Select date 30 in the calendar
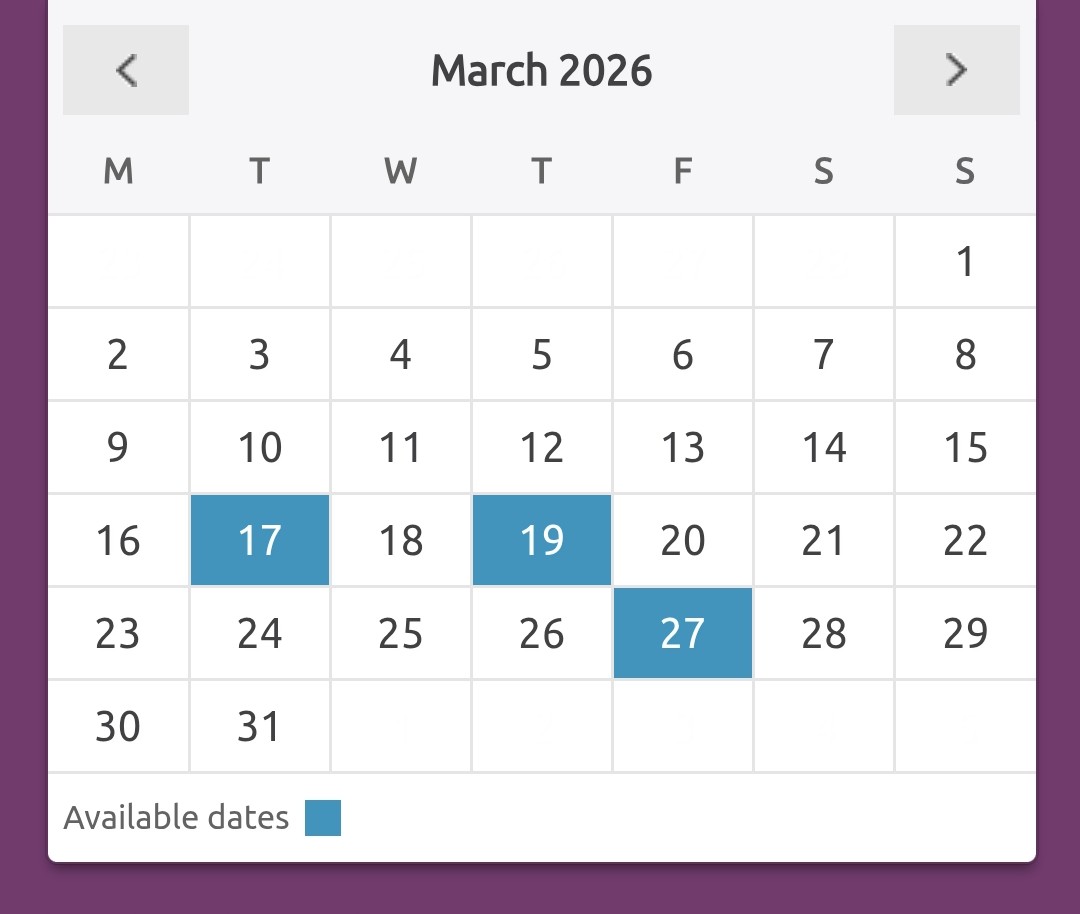Screen dimensions: 1080x914 pos(118,726)
